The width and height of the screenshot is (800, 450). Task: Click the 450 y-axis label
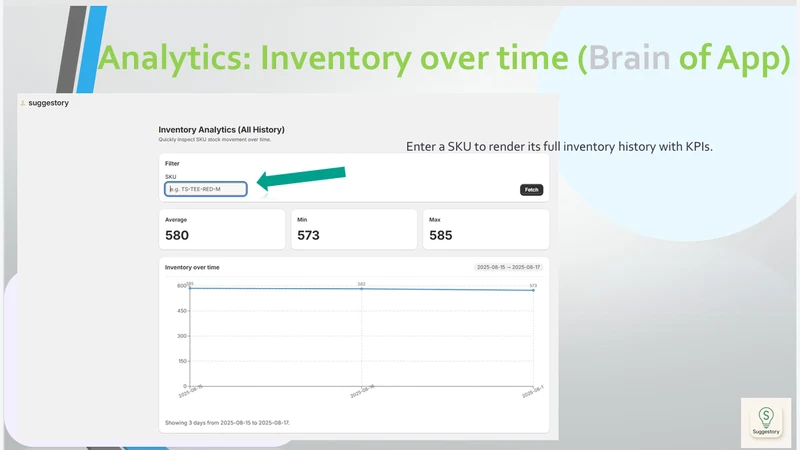point(182,311)
